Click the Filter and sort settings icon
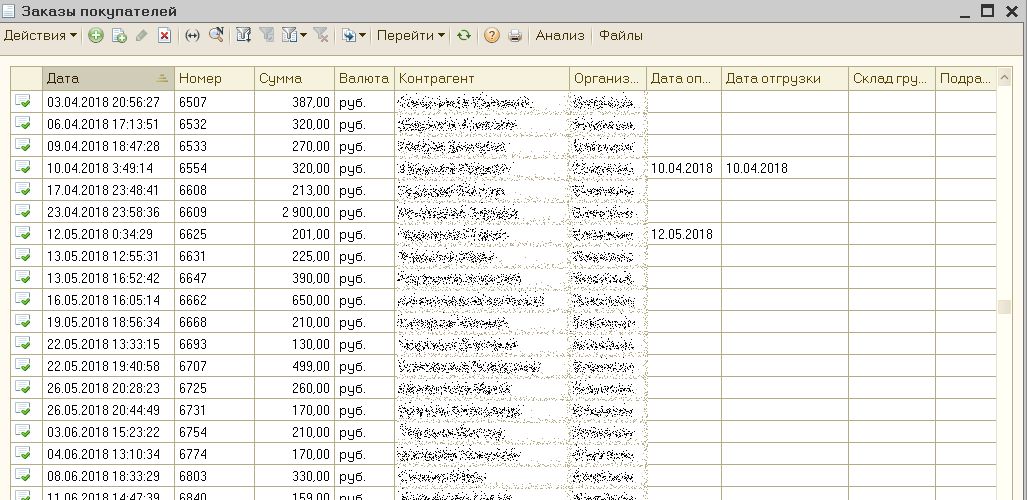 [x=243, y=36]
